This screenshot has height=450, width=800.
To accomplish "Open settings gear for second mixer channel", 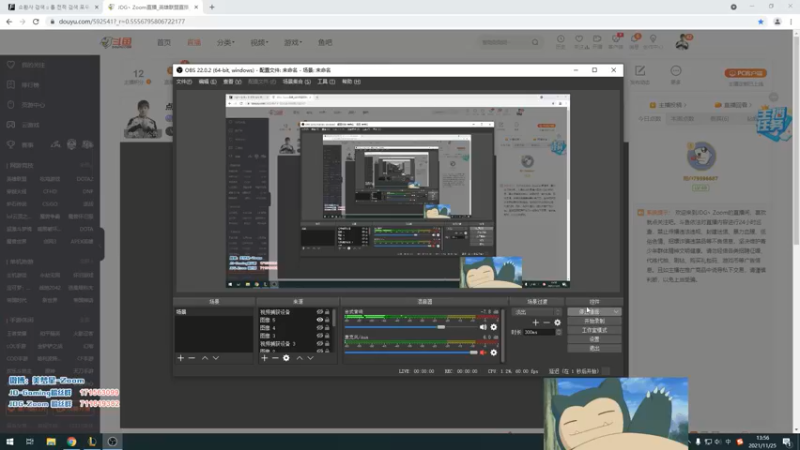I will (493, 353).
